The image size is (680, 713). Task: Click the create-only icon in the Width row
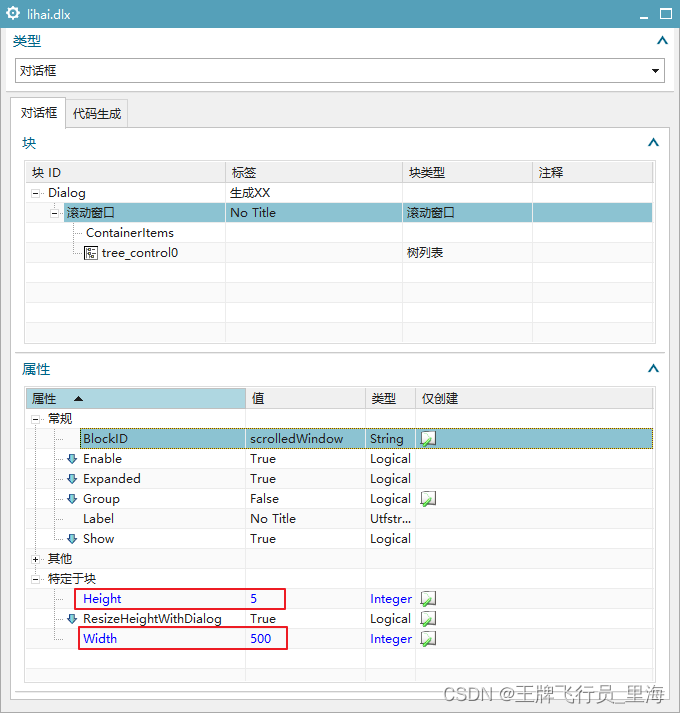(428, 639)
